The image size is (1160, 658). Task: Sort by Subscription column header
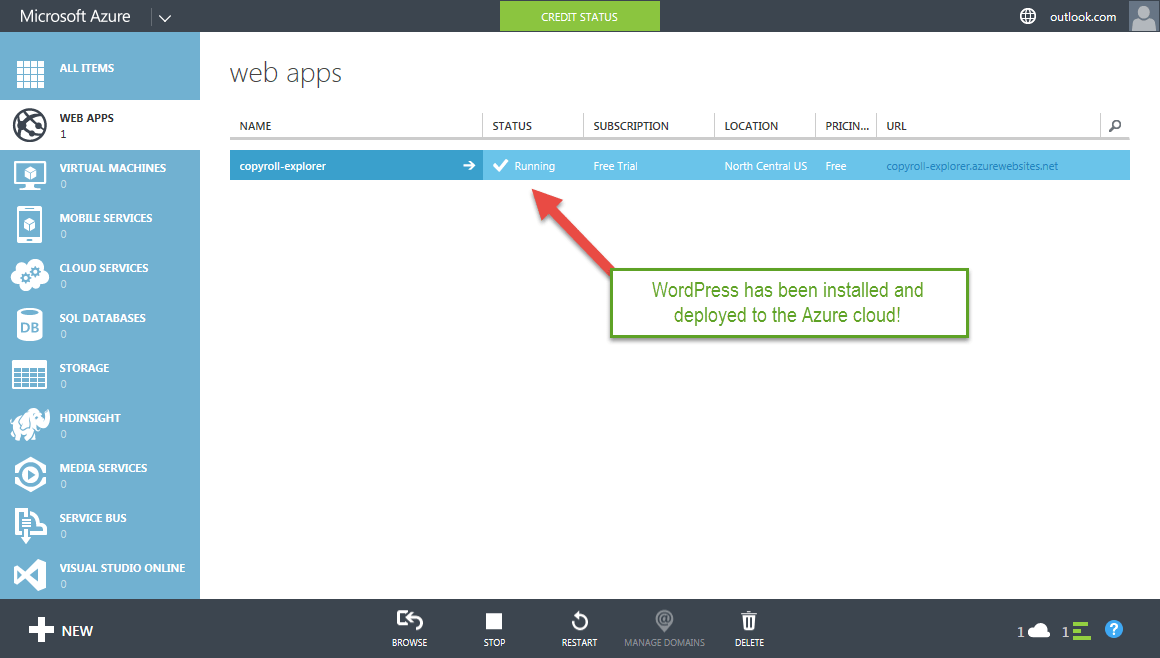coord(631,126)
